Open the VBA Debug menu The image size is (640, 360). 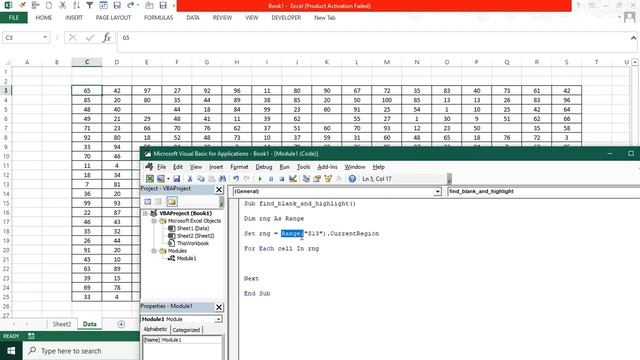pyautogui.click(x=264, y=167)
